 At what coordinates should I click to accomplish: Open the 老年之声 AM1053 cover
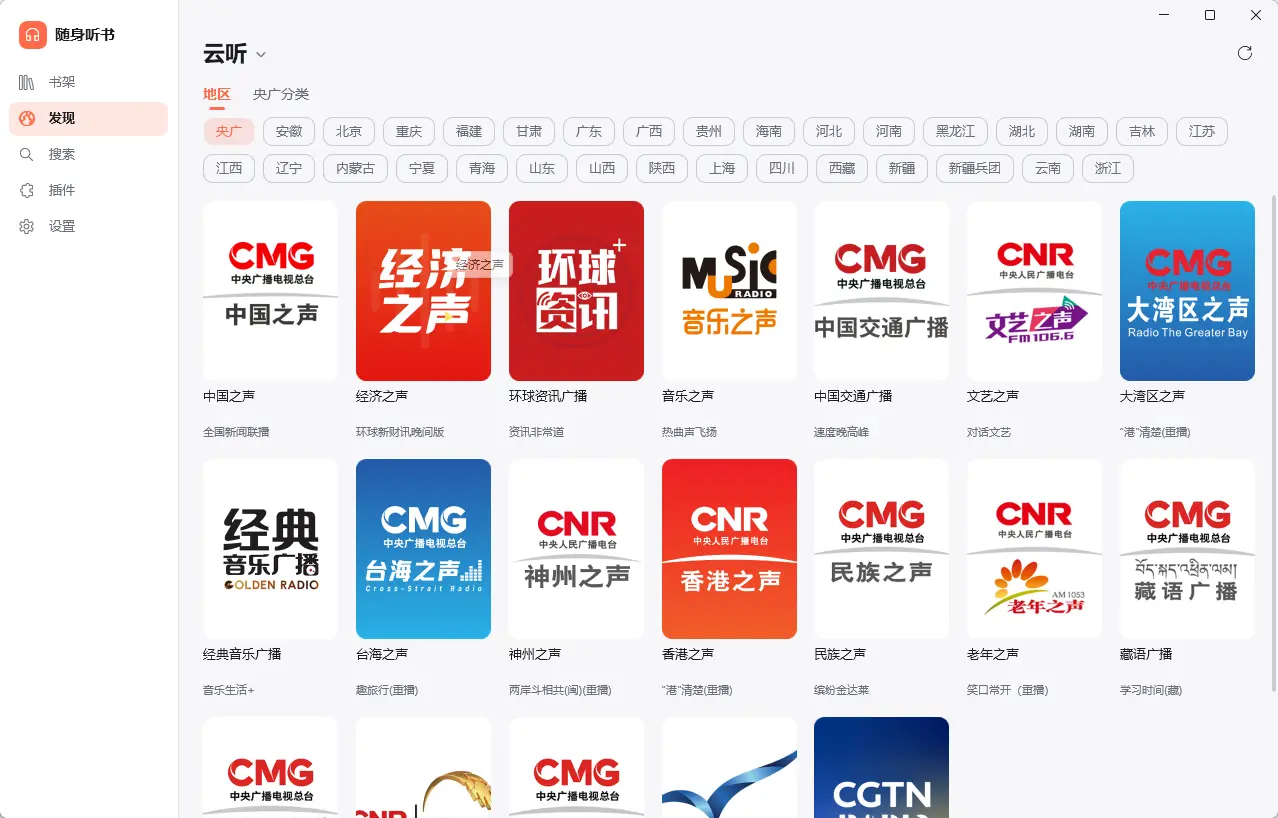pos(1034,549)
